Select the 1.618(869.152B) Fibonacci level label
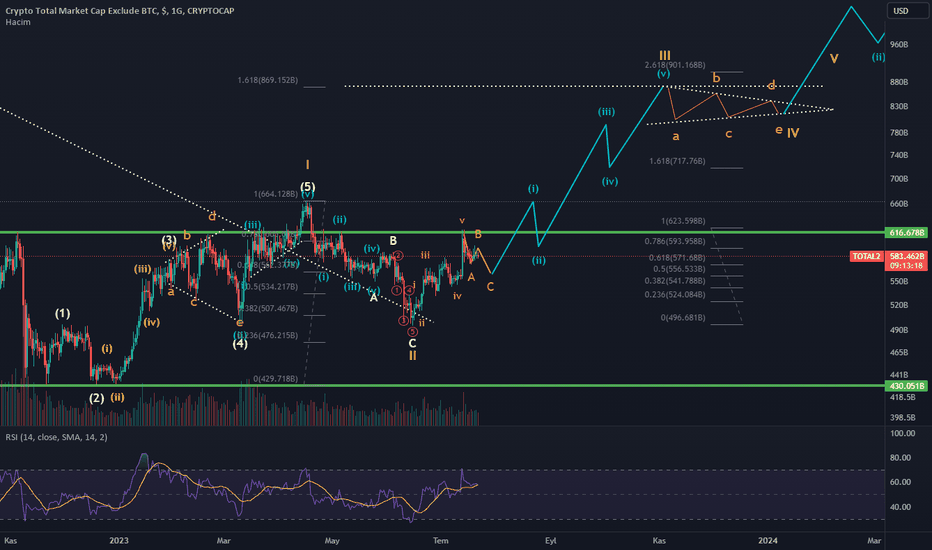This screenshot has width=932, height=550. 267,80
